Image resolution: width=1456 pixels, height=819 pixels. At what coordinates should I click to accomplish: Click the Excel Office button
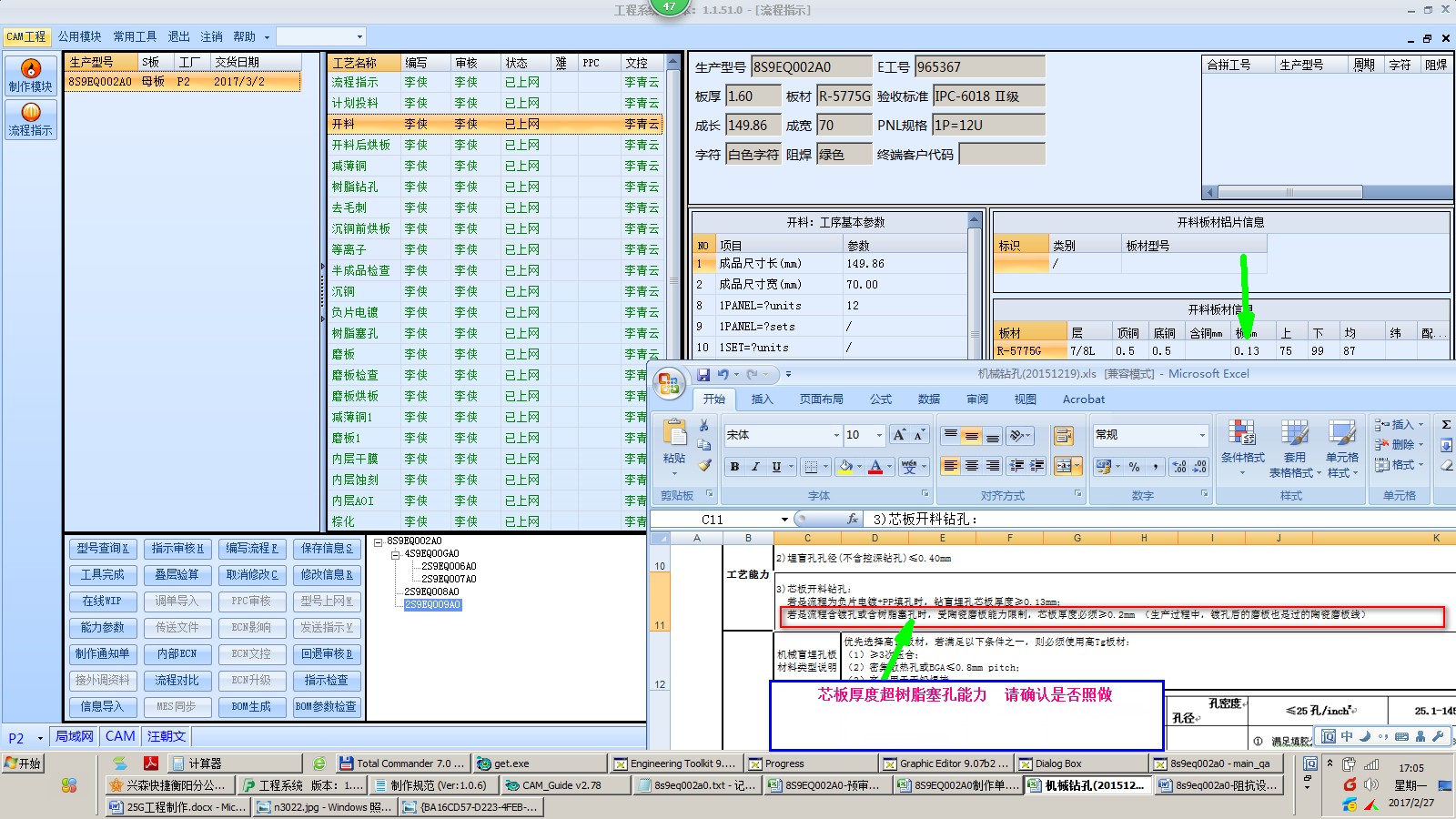coord(670,383)
